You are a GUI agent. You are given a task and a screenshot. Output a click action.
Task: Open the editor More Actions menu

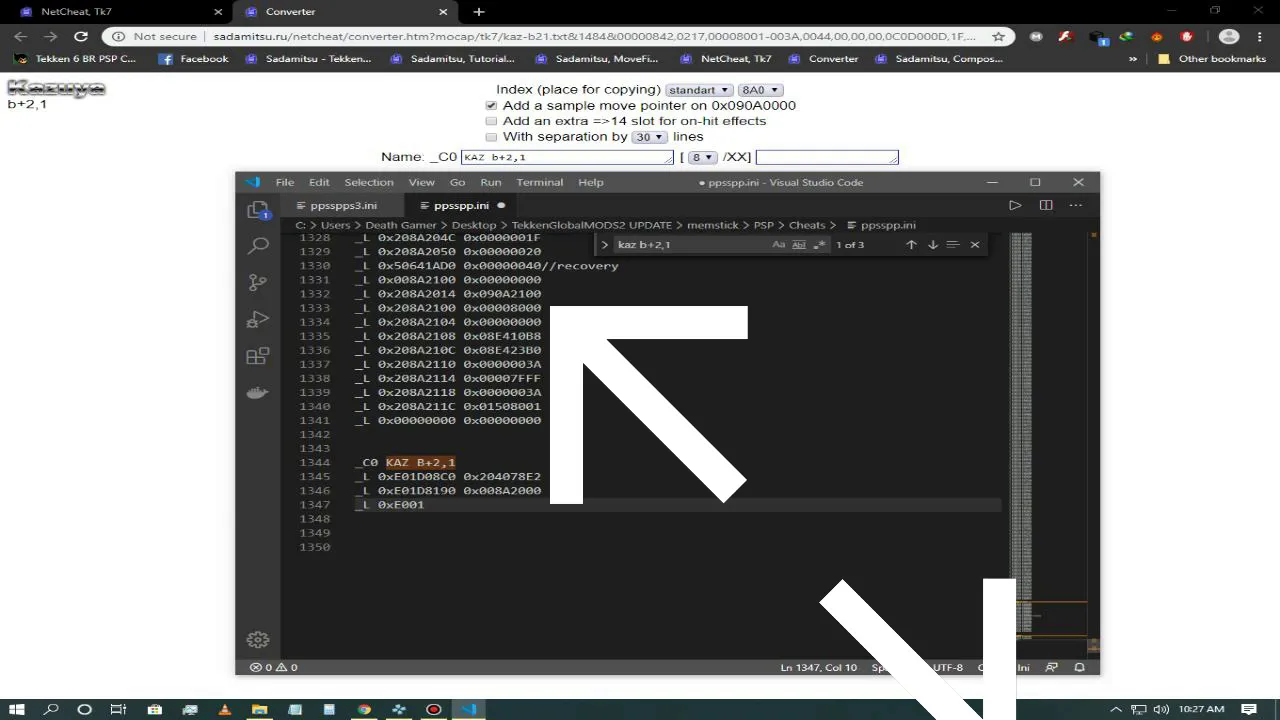click(x=1076, y=205)
